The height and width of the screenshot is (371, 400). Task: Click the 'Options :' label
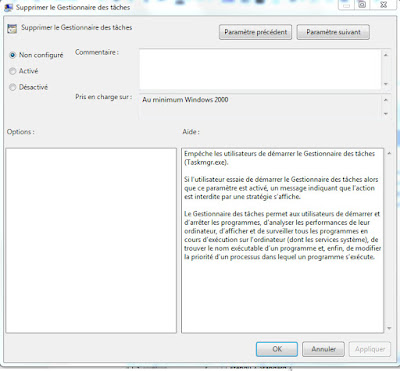pyautogui.click(x=21, y=132)
